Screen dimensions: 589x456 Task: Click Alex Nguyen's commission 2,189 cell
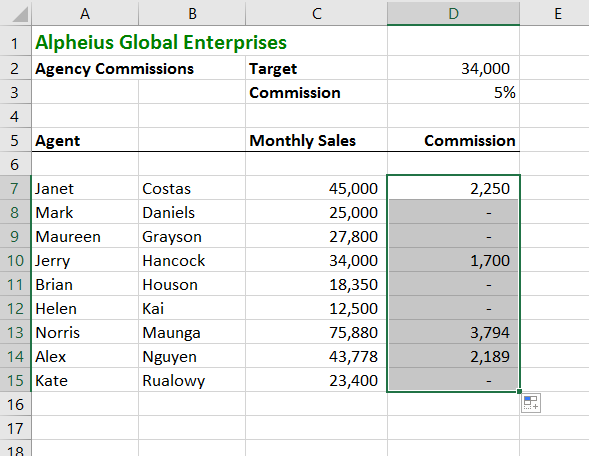[x=453, y=356]
